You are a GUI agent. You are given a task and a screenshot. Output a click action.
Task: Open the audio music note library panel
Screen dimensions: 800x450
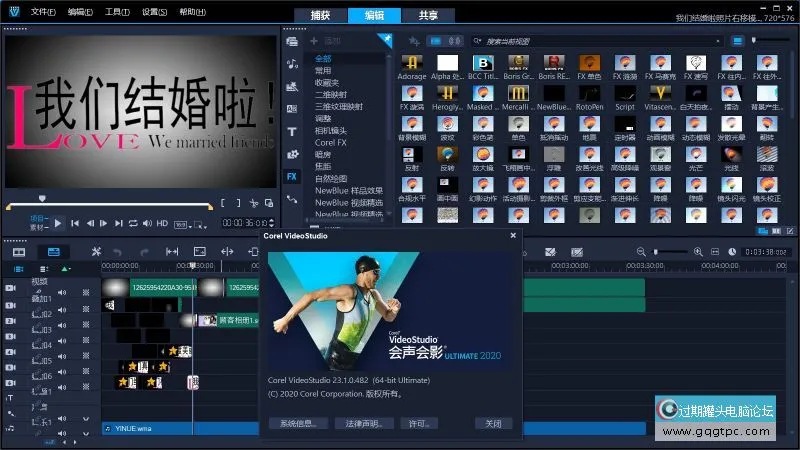pos(292,64)
